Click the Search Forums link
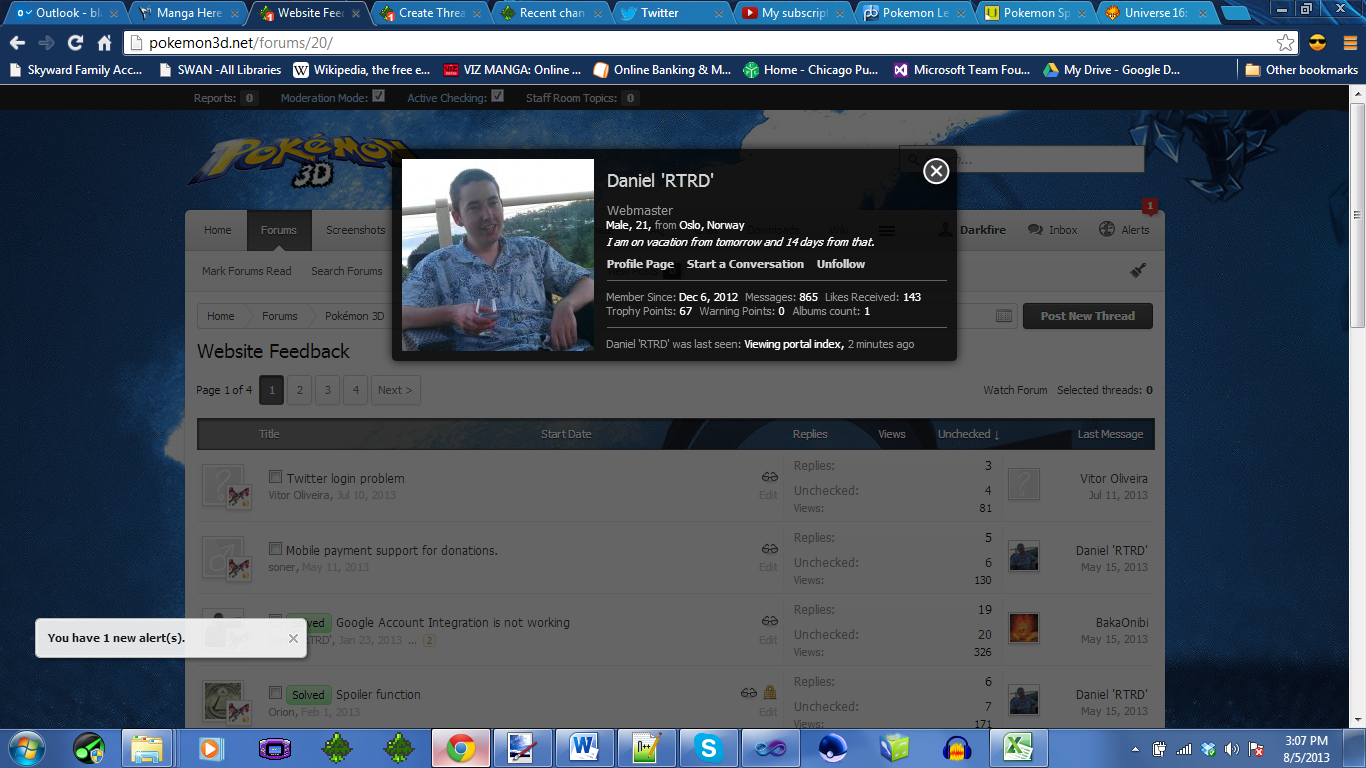The height and width of the screenshot is (768, 1366). [347, 271]
